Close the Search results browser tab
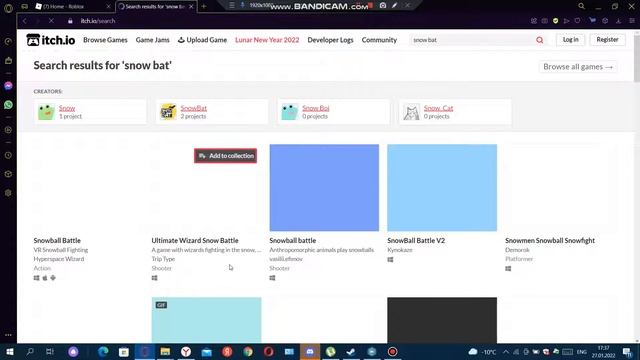Viewport: 640px width, 360px height. click(x=191, y=7)
